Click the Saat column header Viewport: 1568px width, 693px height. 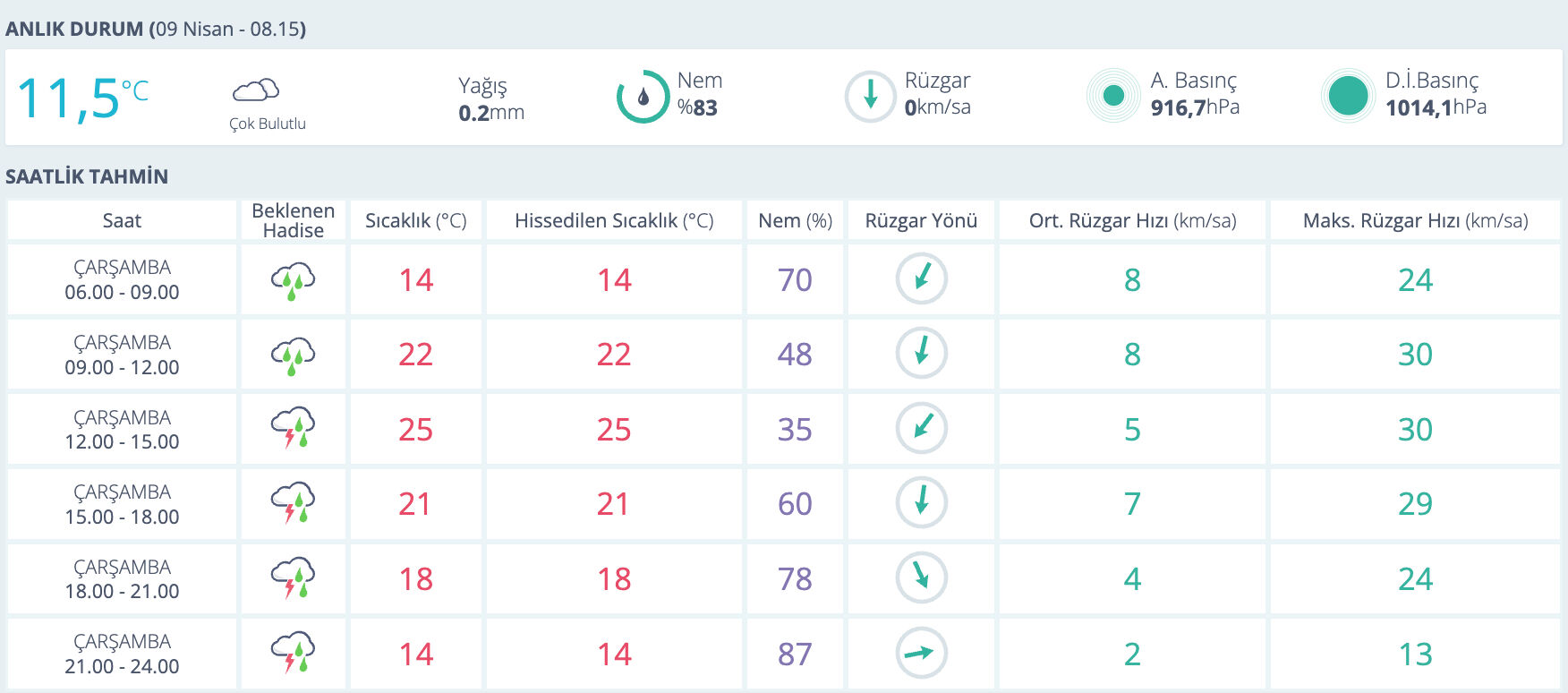tap(122, 220)
